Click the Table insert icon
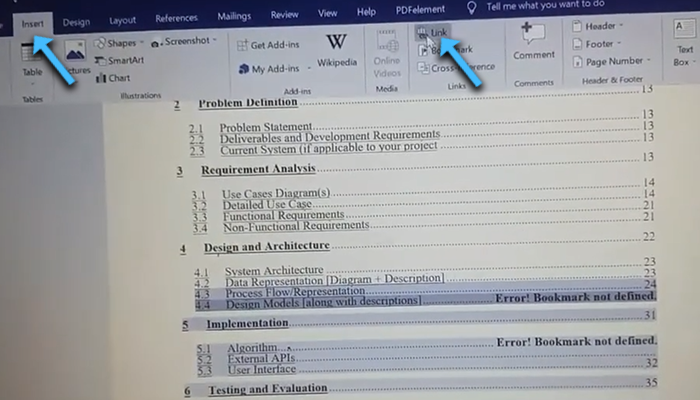This screenshot has height=400, width=700. point(33,58)
